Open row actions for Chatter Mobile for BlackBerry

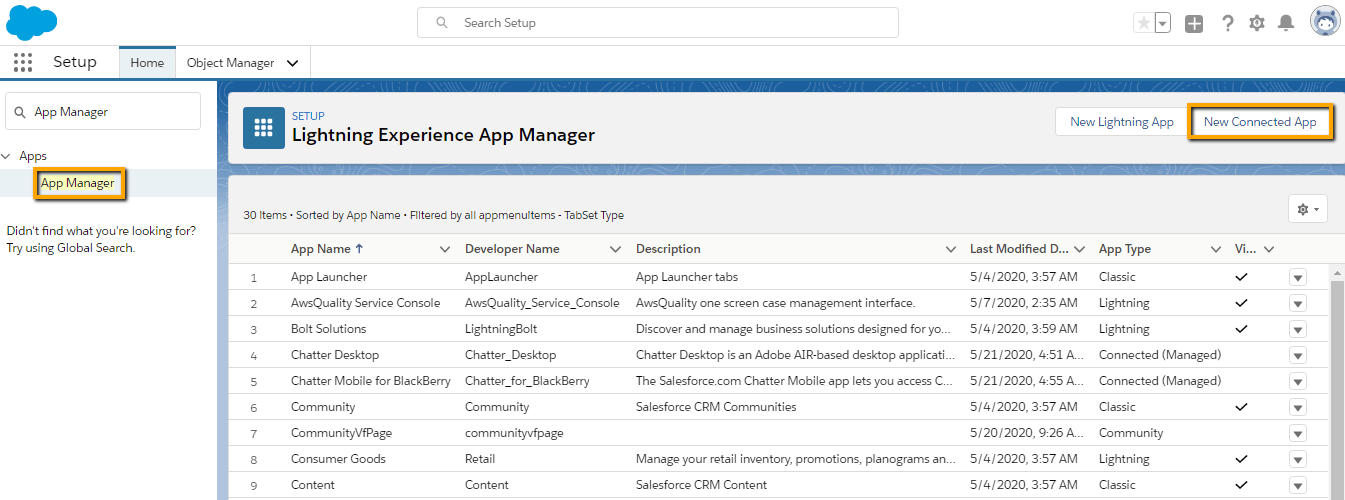pyautogui.click(x=1298, y=381)
